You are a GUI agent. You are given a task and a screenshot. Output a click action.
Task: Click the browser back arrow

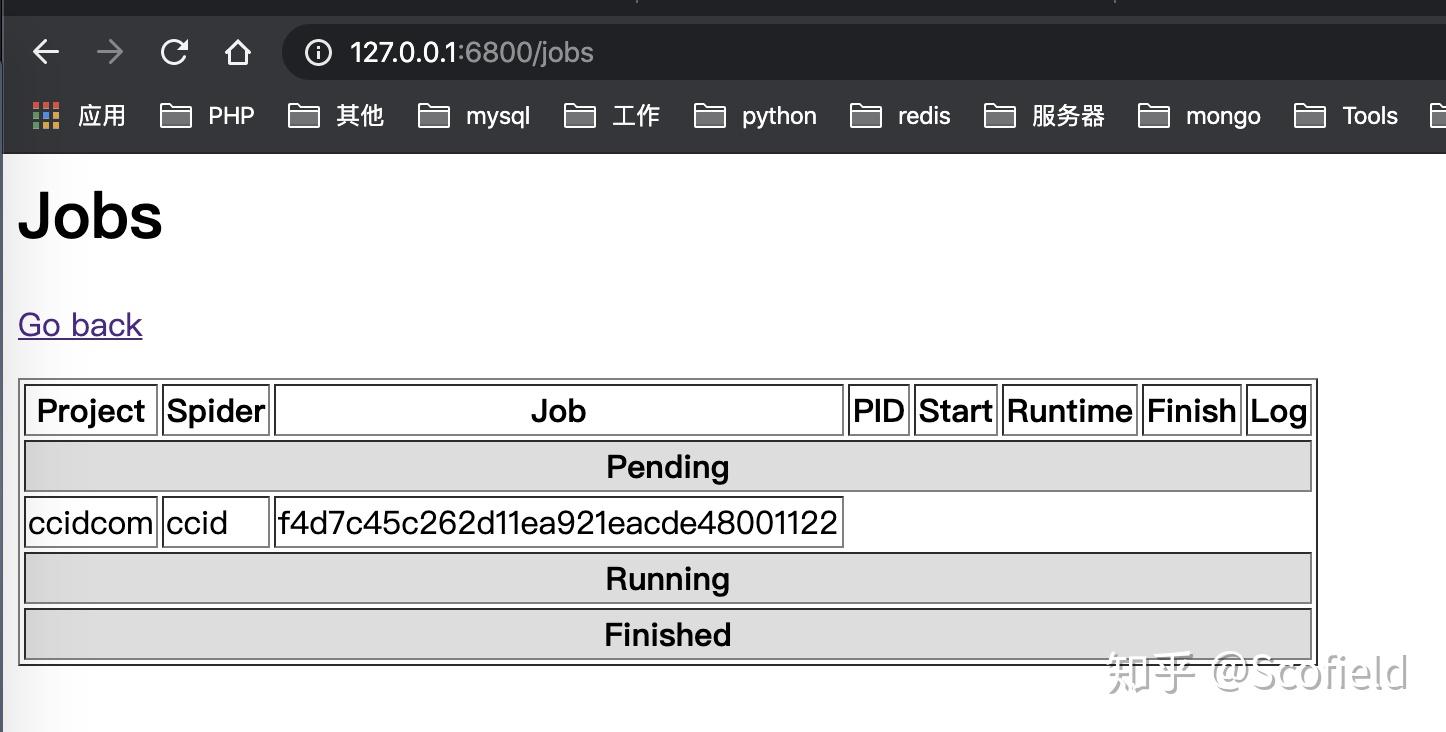click(46, 52)
